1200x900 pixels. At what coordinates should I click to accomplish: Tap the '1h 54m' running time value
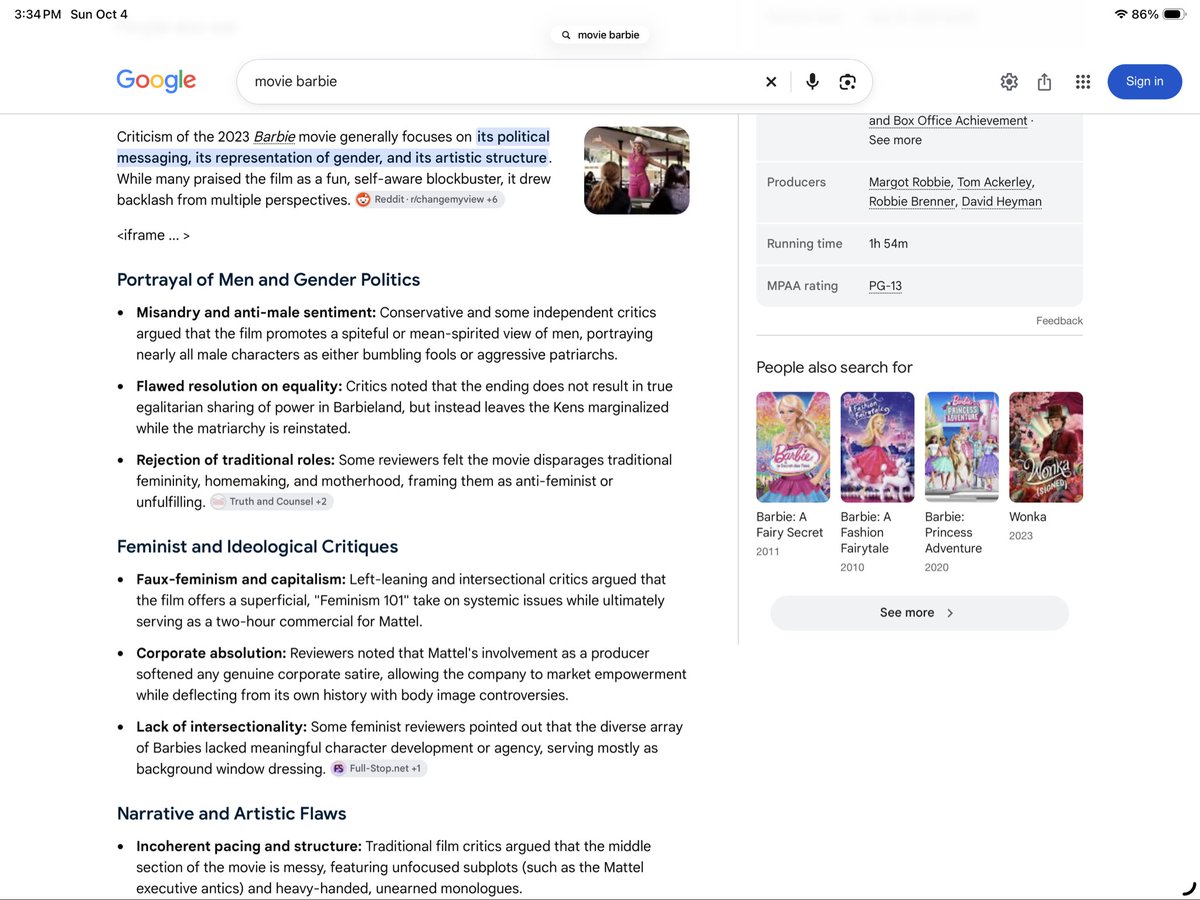point(888,244)
